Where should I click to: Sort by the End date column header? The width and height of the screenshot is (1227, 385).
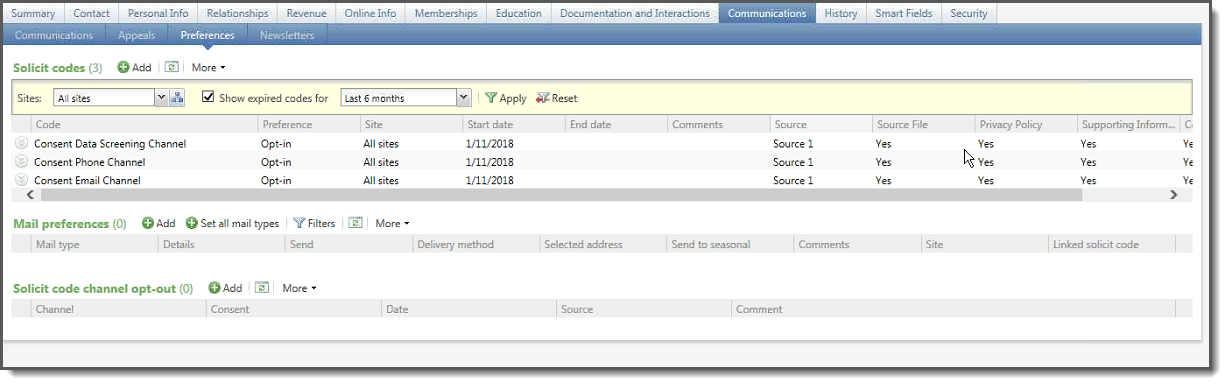pyautogui.click(x=615, y=124)
